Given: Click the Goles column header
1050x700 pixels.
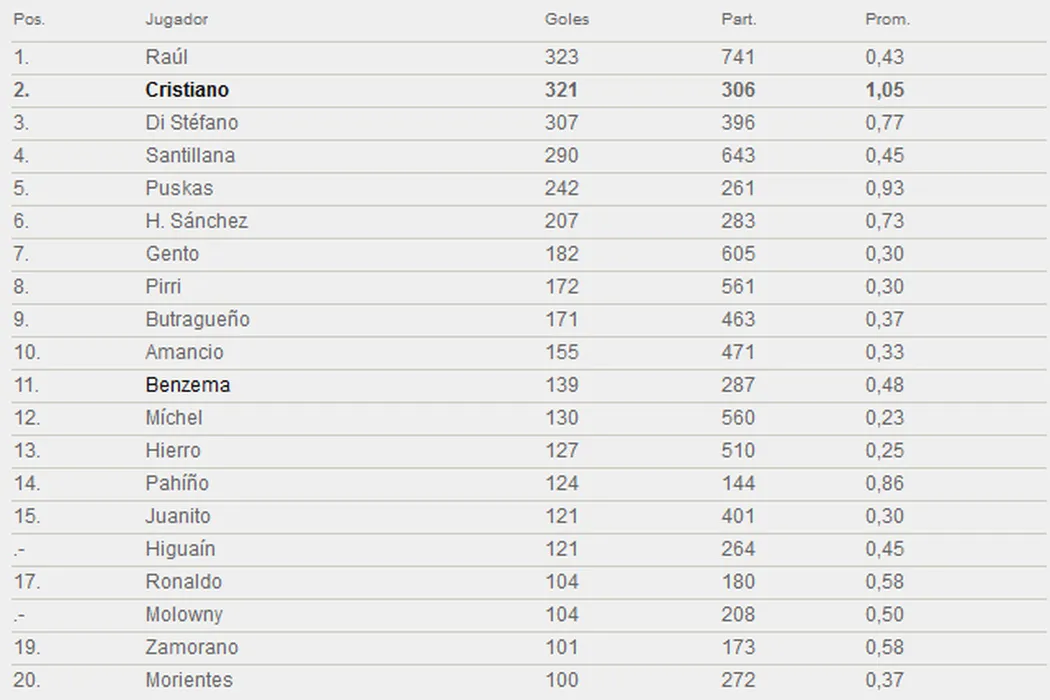Looking at the screenshot, I should (x=566, y=20).
